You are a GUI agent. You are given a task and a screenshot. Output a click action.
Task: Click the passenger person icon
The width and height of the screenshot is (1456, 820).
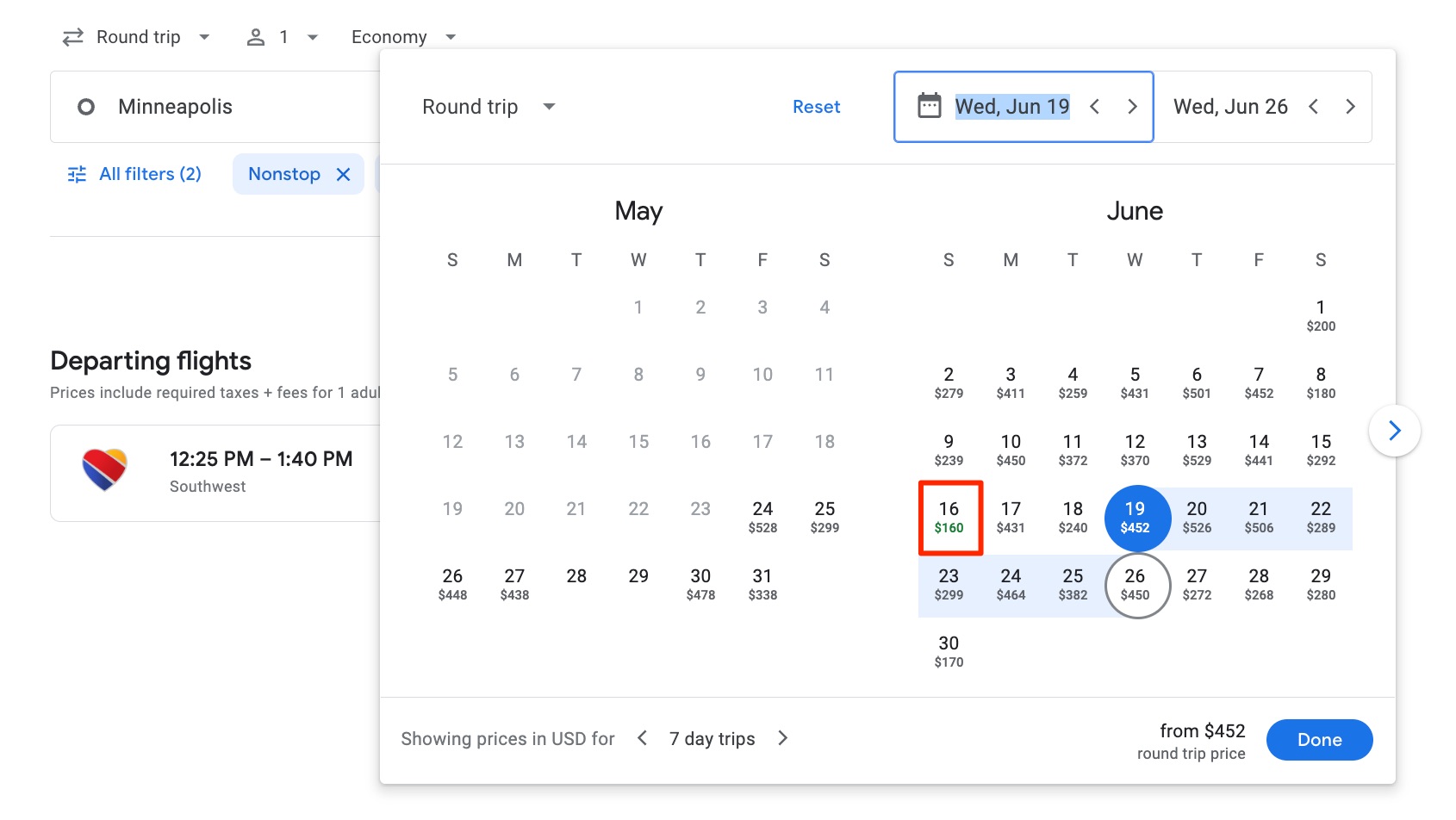(x=255, y=36)
